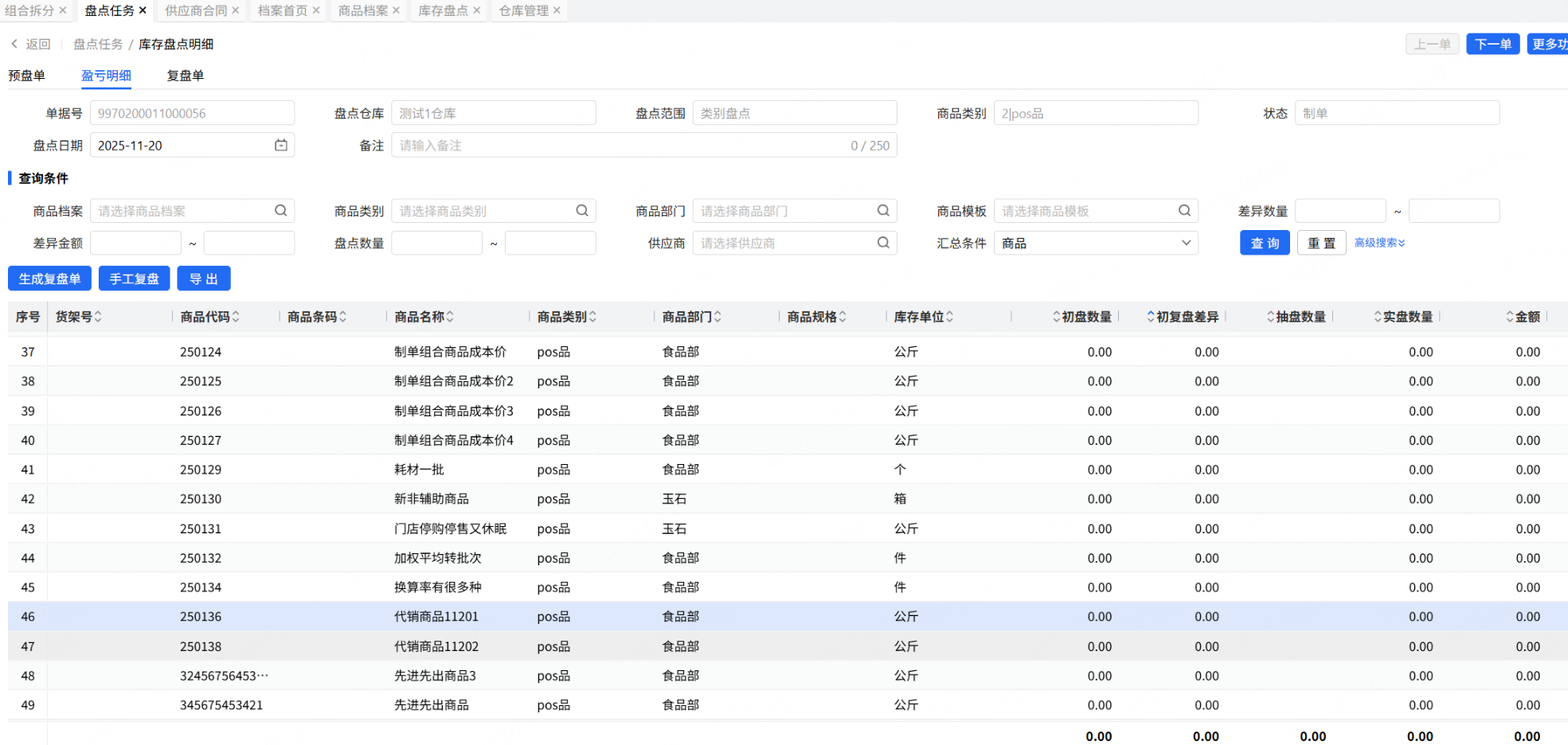
Task: Select row 46 代销商品11201
Action: pyautogui.click(x=436, y=617)
